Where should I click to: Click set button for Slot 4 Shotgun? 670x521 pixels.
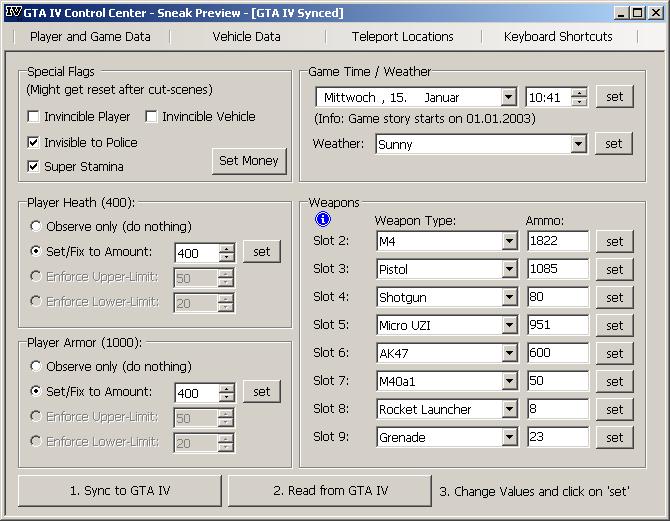[614, 297]
